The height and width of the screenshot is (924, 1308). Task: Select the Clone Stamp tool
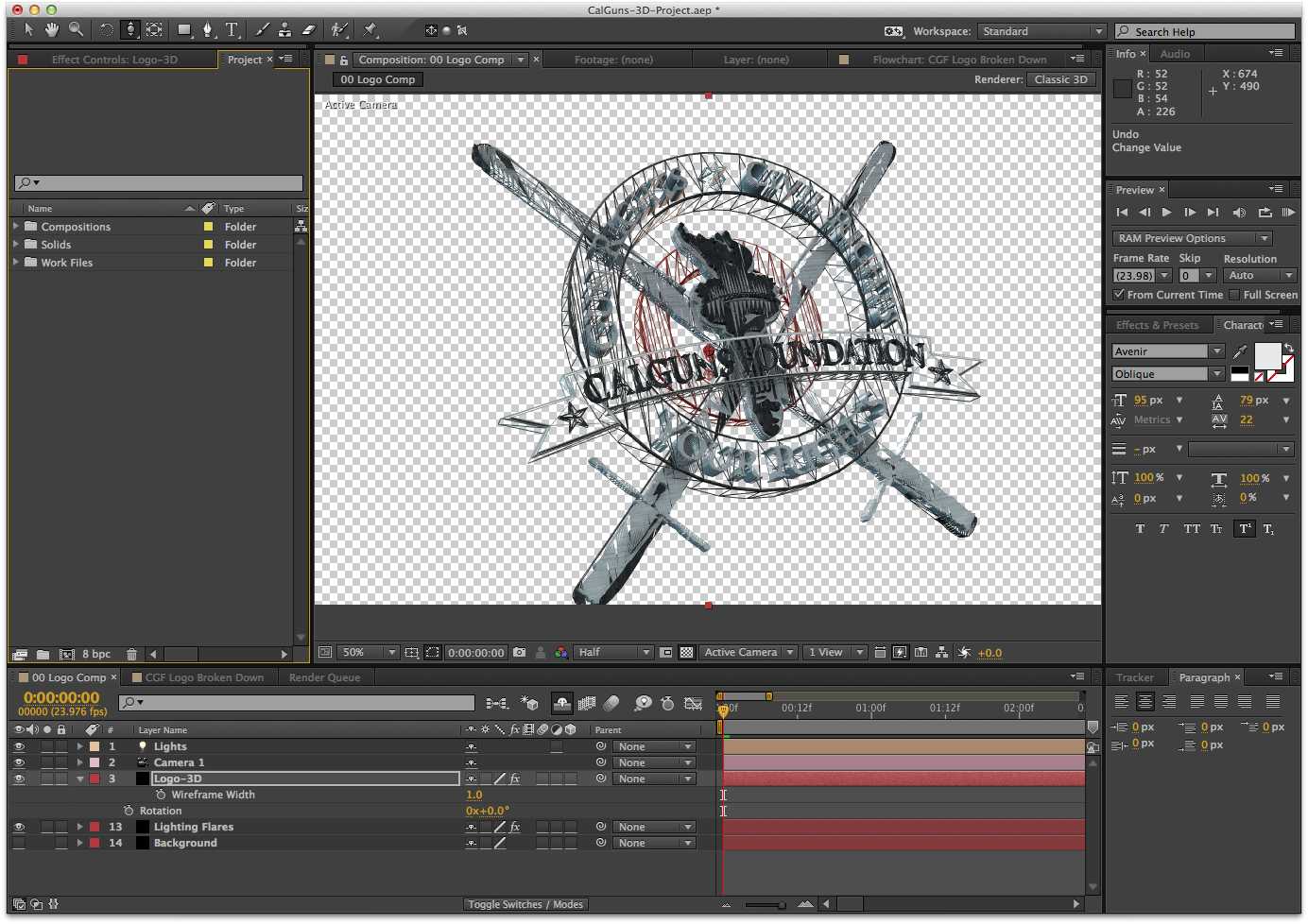click(x=284, y=30)
